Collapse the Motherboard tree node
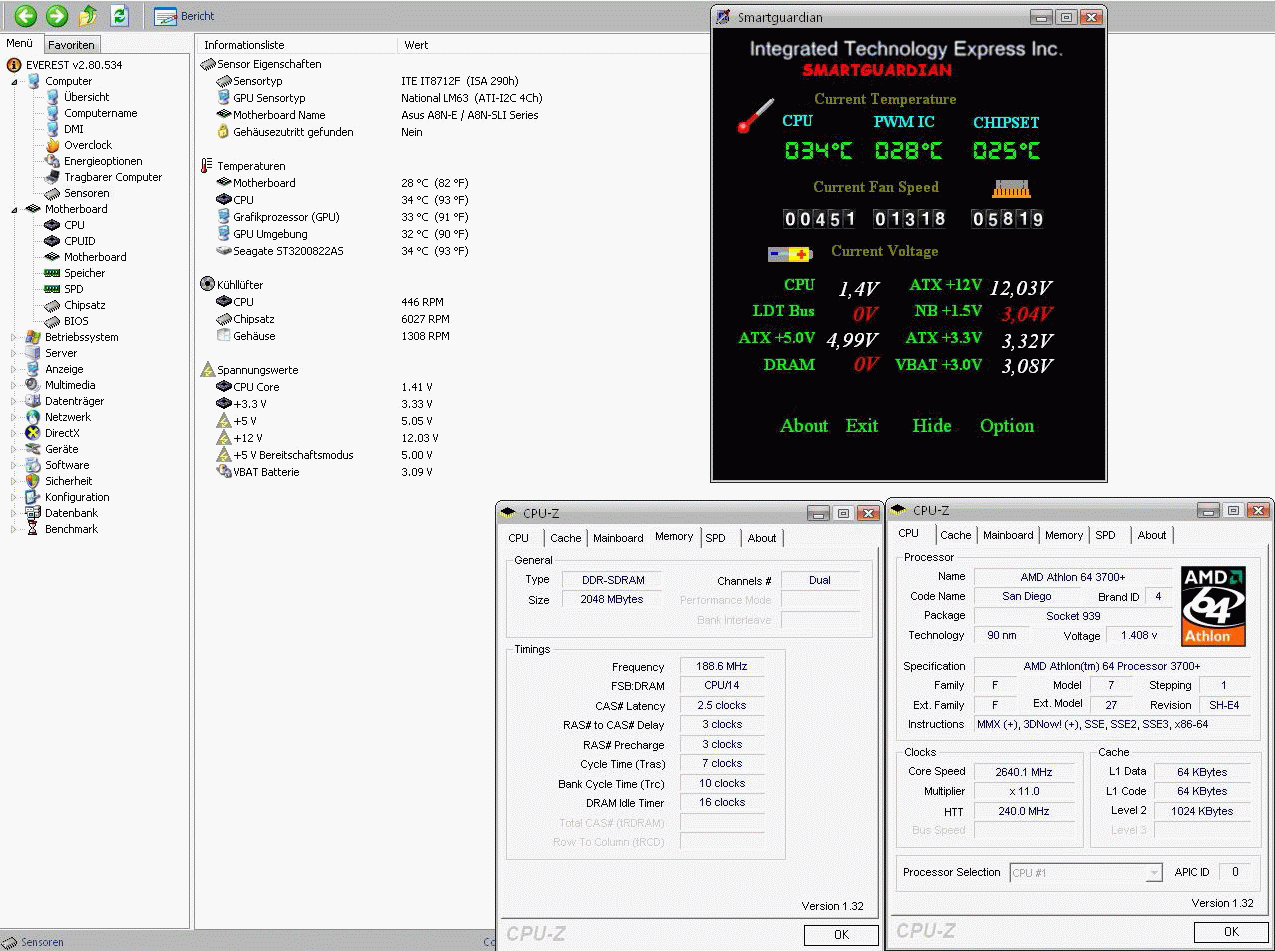Screen dimensions: 1275x951 click(x=15, y=210)
